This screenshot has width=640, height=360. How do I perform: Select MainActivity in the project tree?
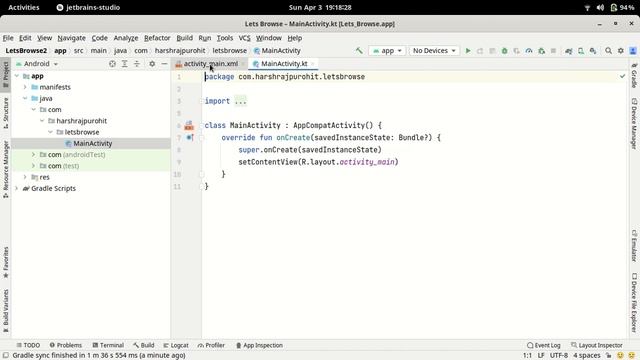point(93,143)
